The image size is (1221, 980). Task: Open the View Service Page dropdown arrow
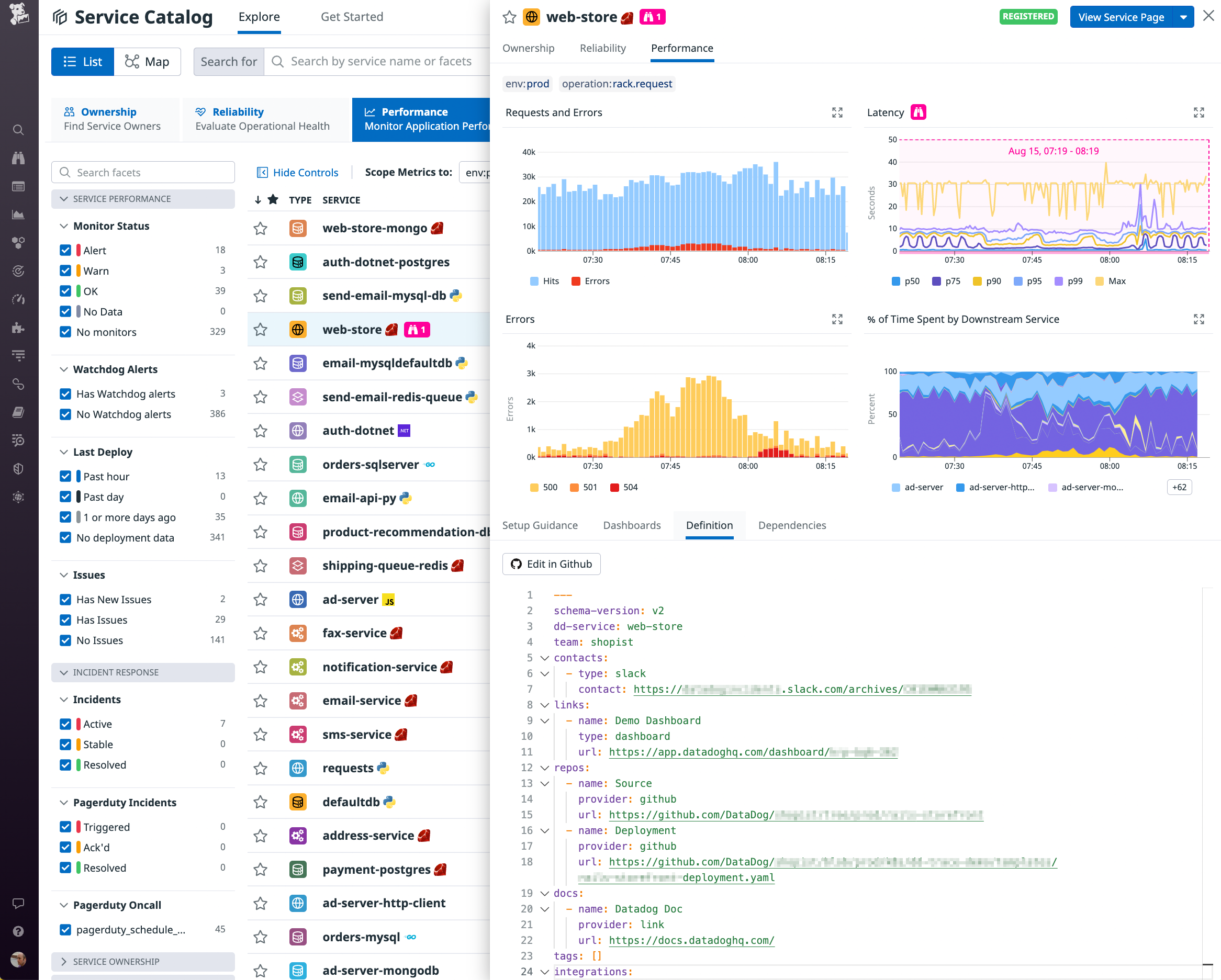[1184, 16]
